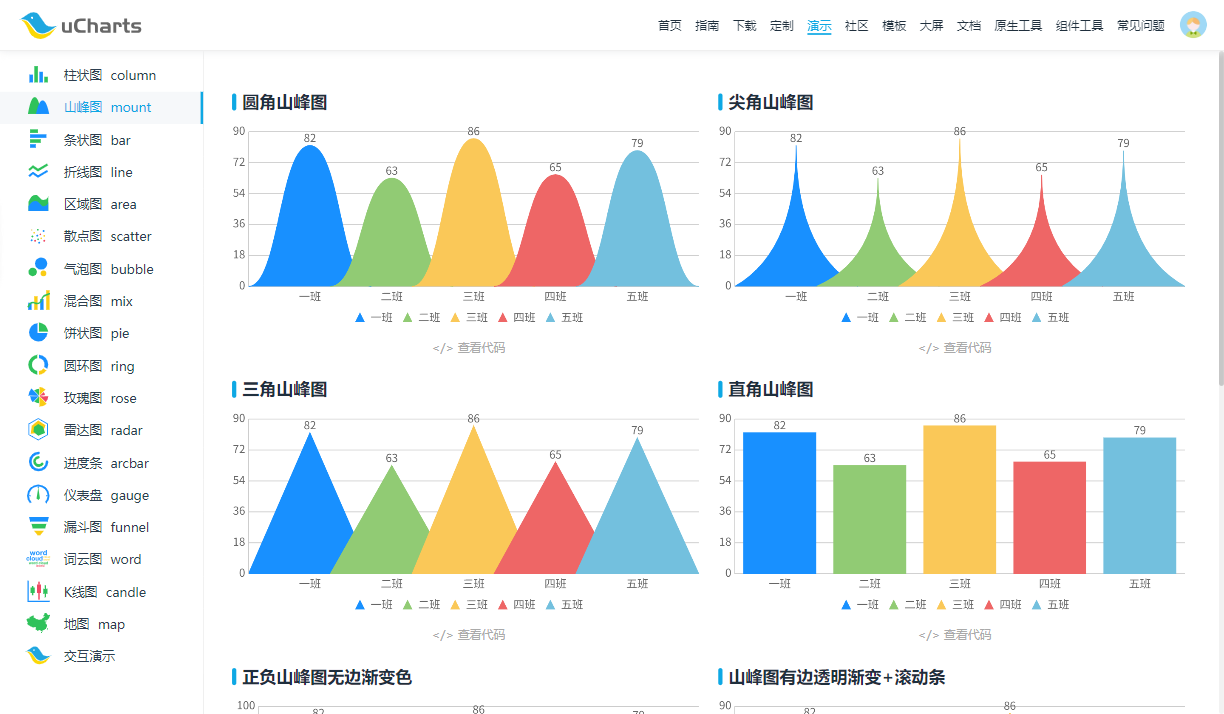Image resolution: width=1224 pixels, height=714 pixels.
Task: Select the candle K-line chart icon
Action: [38, 592]
